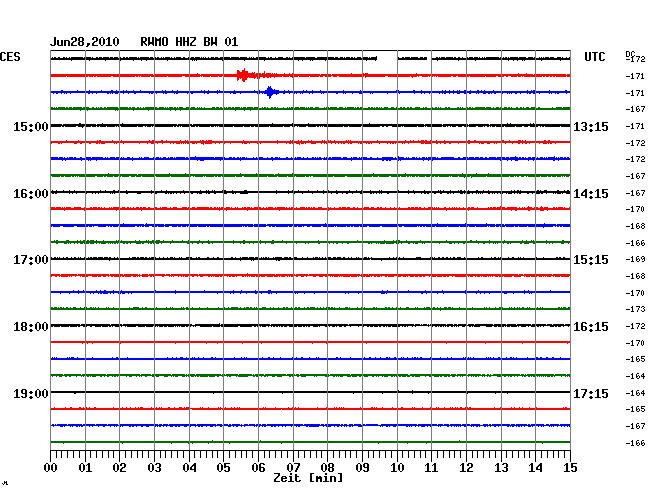Click the -169 DC offset value
650x494 pixels.
[x=635, y=259]
